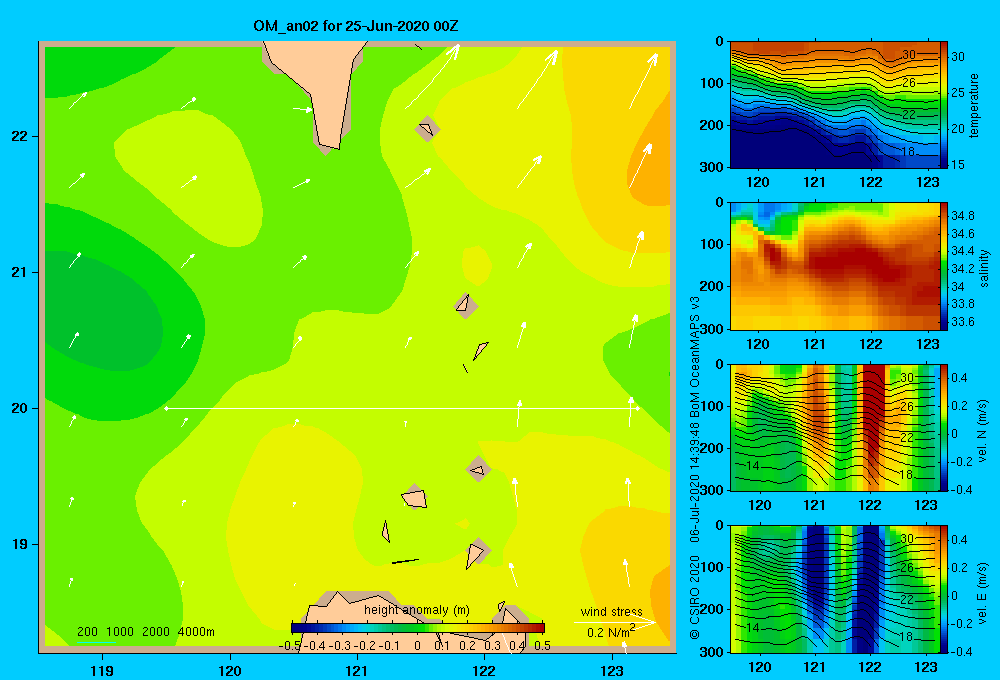1000x680 pixels.
Task: Click the "06-Jul-2020 14:39:48" timestamp text
Action: point(695,482)
